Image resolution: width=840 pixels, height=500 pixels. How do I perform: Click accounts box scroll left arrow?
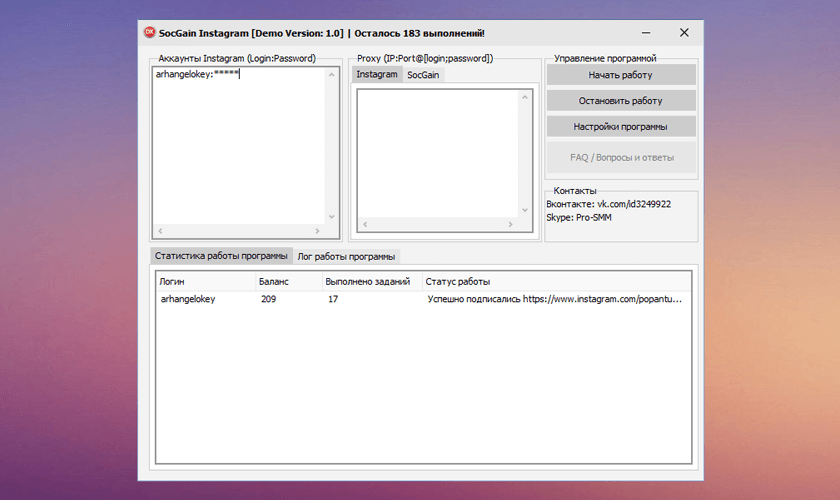(x=160, y=231)
